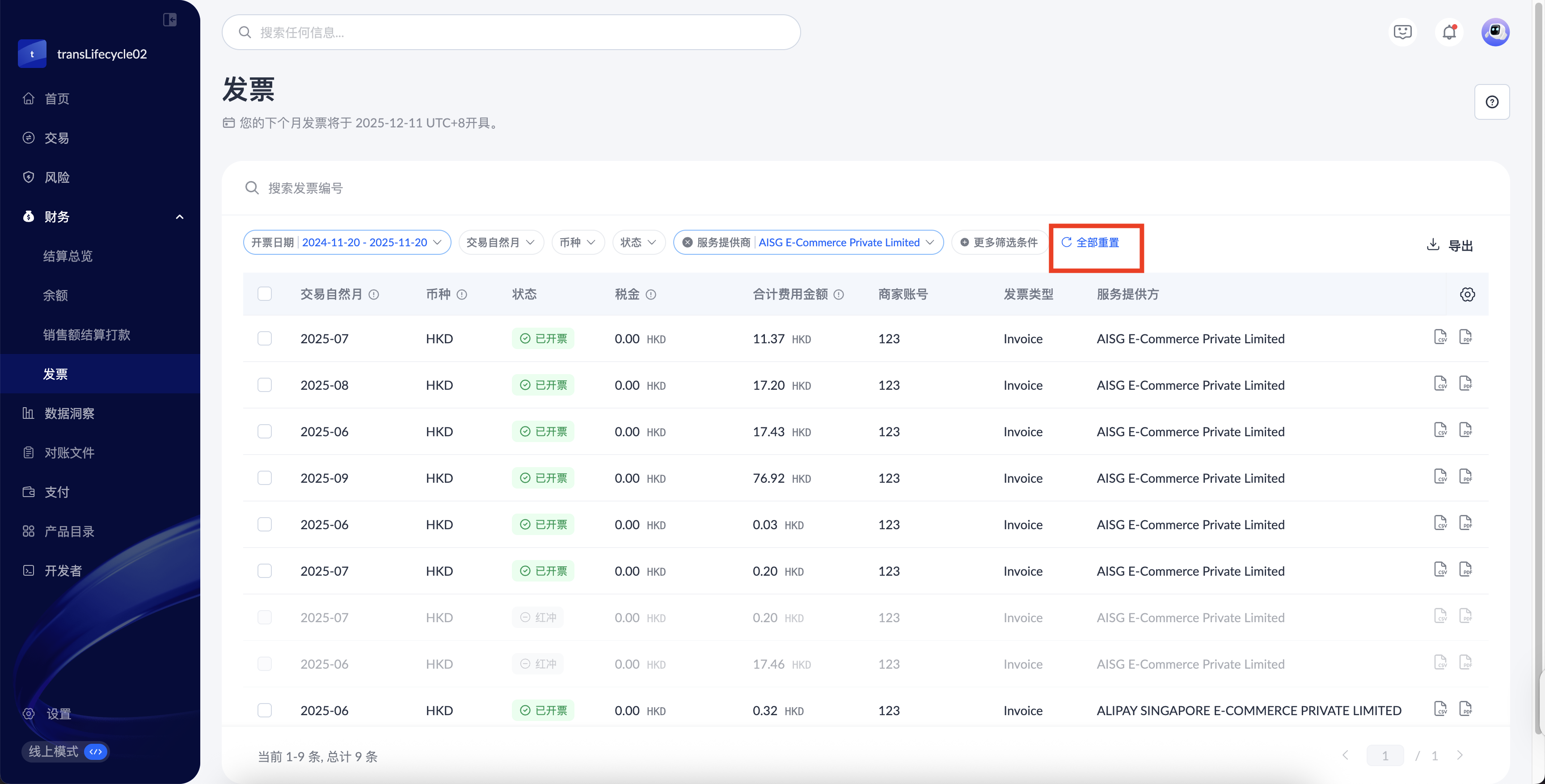Open table column settings gear icon
The image size is (1545, 784).
pos(1467,294)
